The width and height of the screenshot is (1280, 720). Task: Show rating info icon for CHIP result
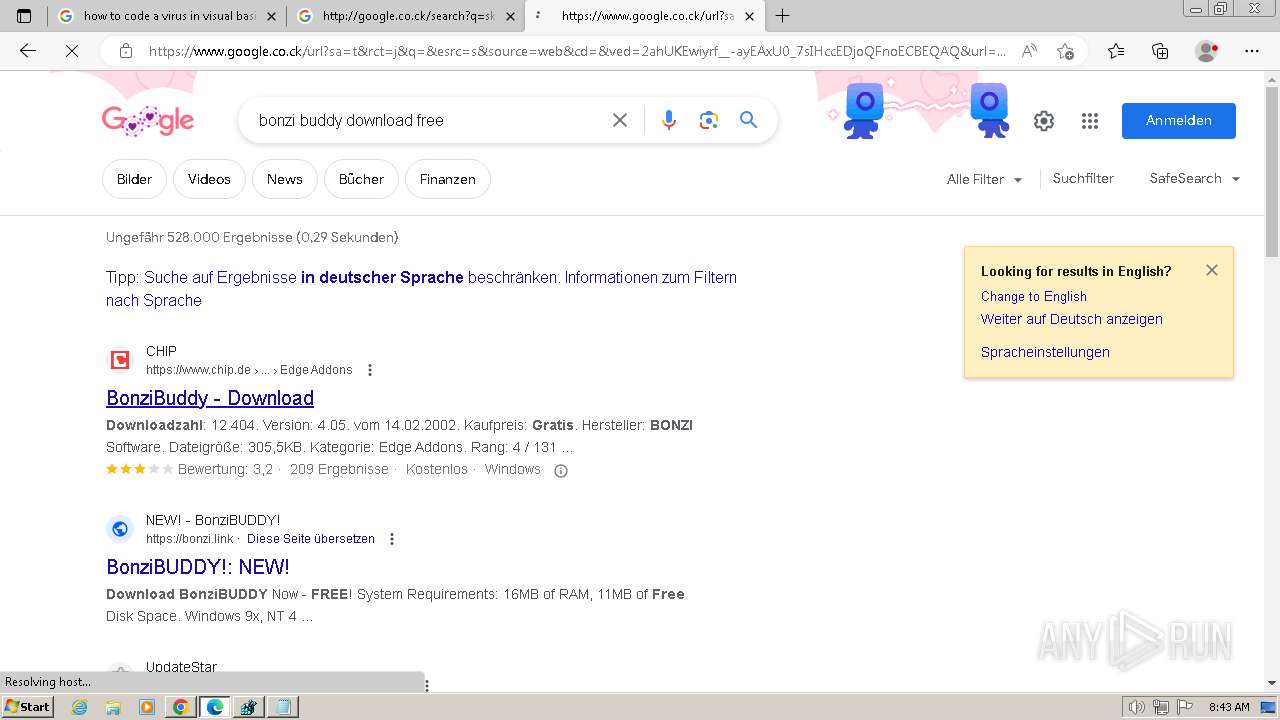[561, 471]
